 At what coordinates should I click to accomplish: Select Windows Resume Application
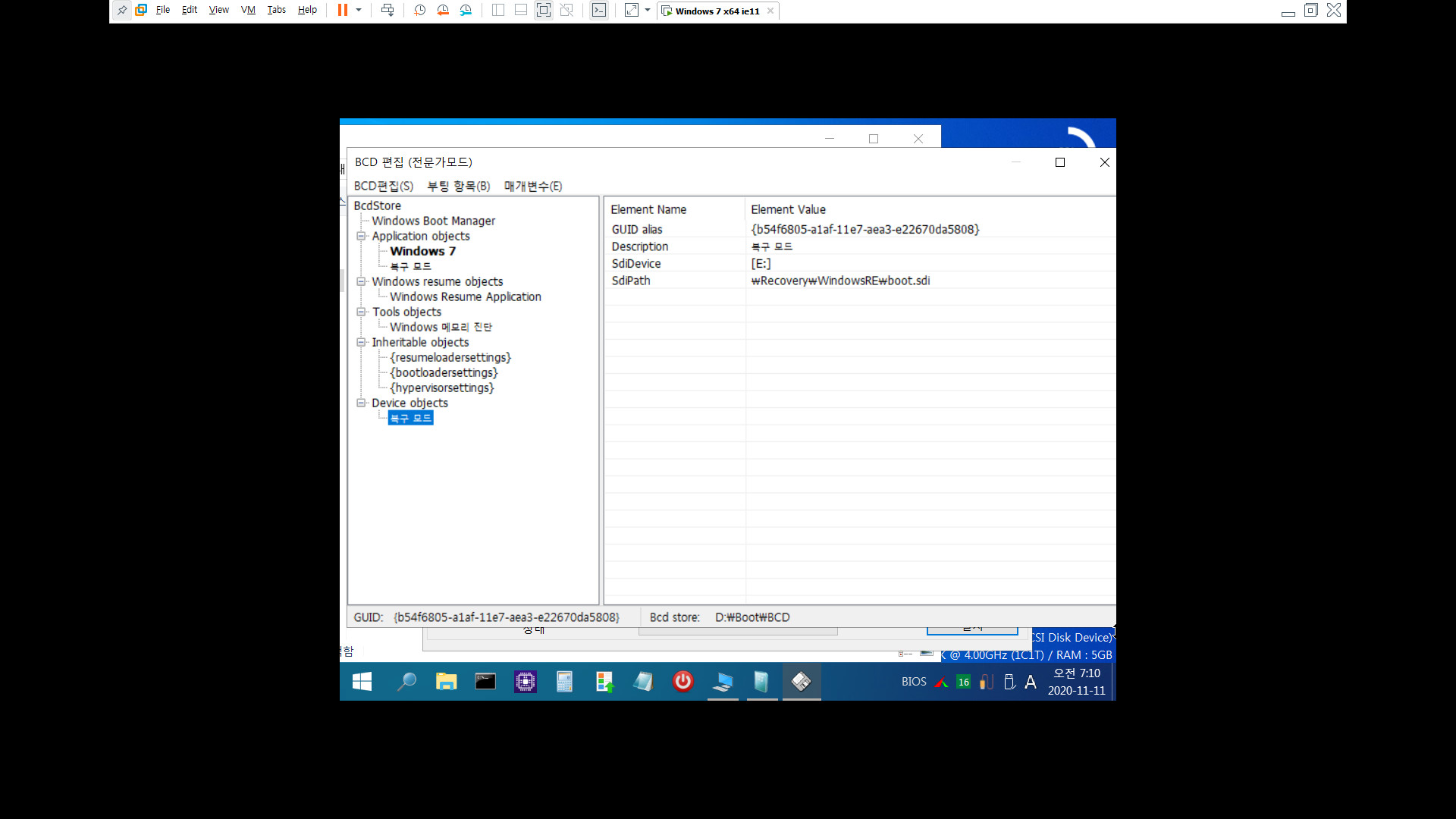tap(466, 297)
